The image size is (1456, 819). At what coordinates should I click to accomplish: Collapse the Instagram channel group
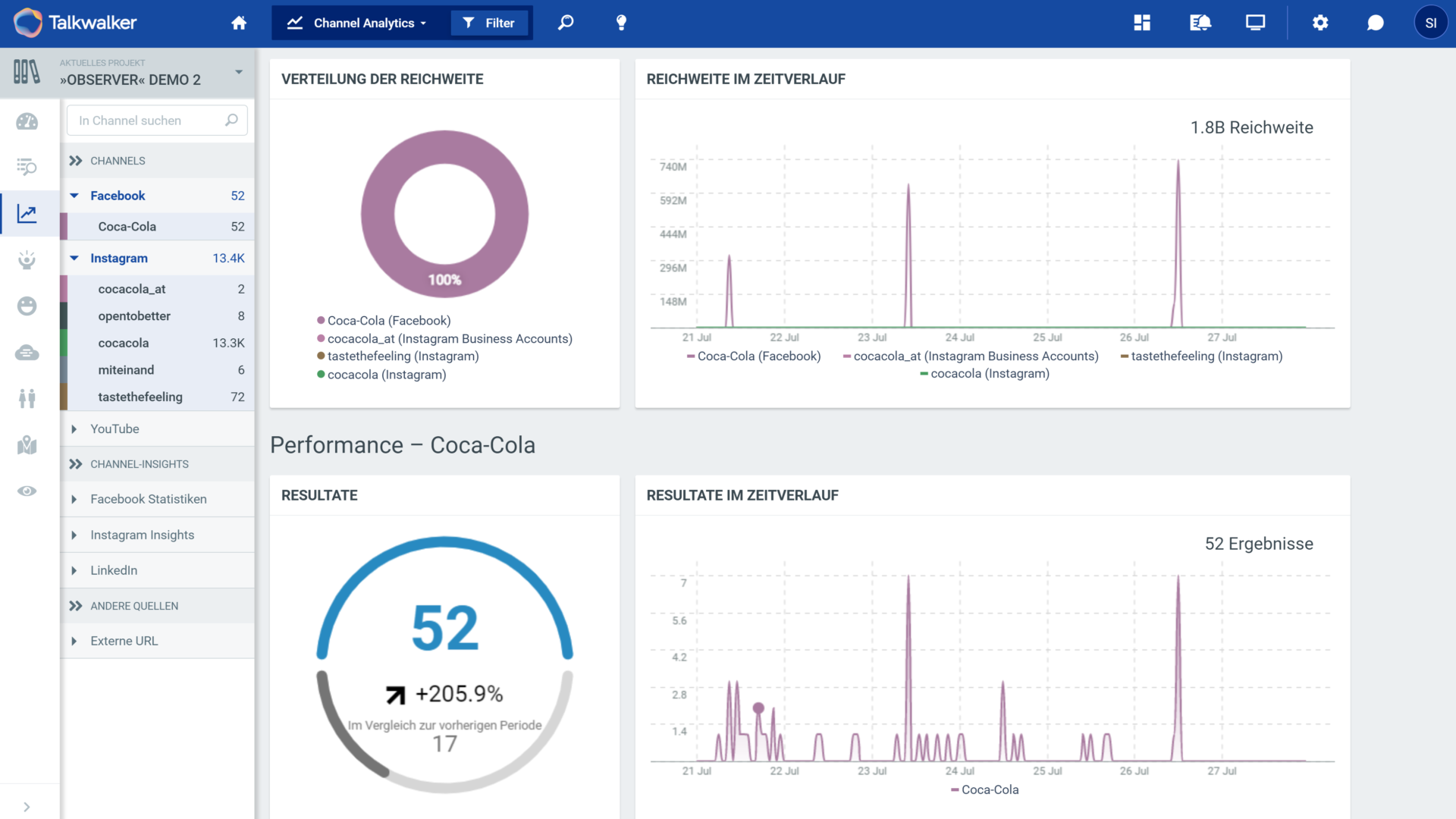point(74,259)
